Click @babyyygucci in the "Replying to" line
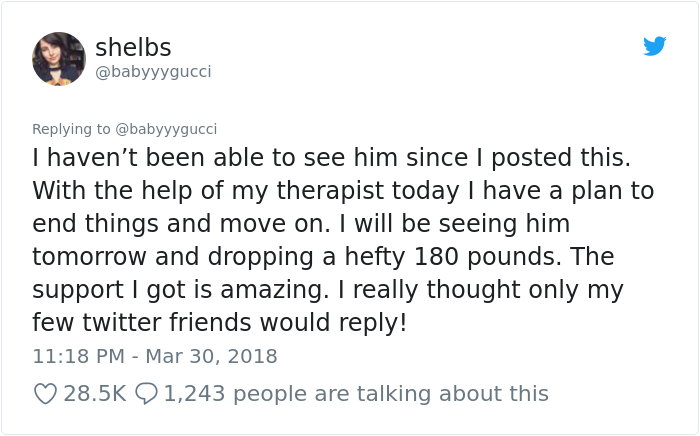700x436 pixels. tap(166, 129)
